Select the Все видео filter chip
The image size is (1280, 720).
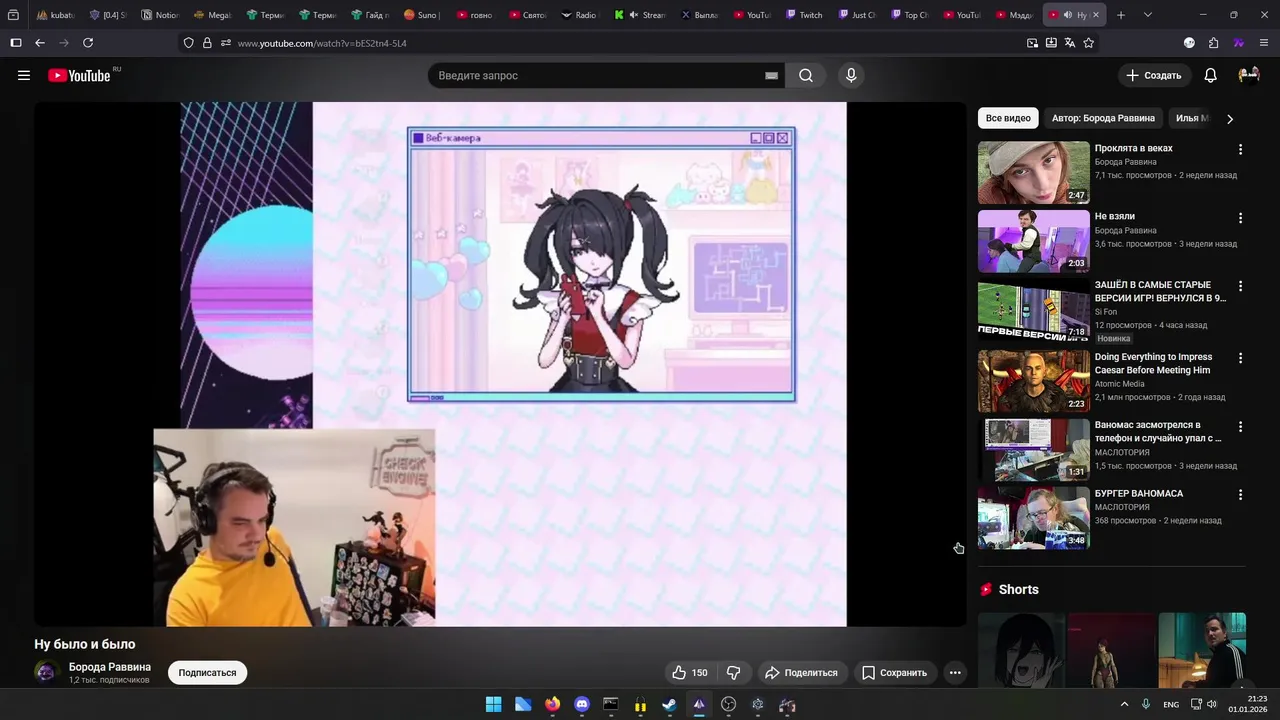click(x=1008, y=118)
